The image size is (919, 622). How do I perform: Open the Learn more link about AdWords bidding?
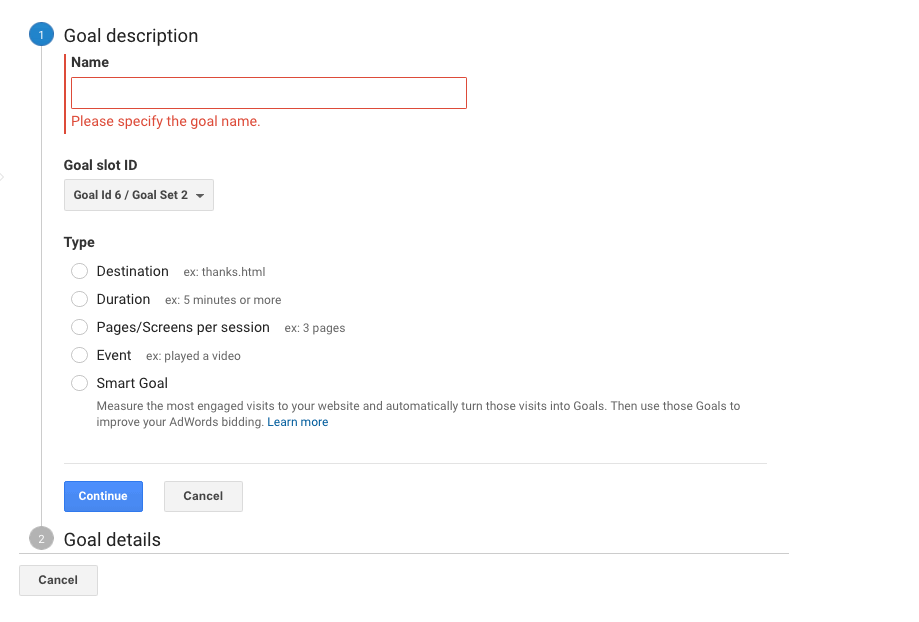[297, 421]
